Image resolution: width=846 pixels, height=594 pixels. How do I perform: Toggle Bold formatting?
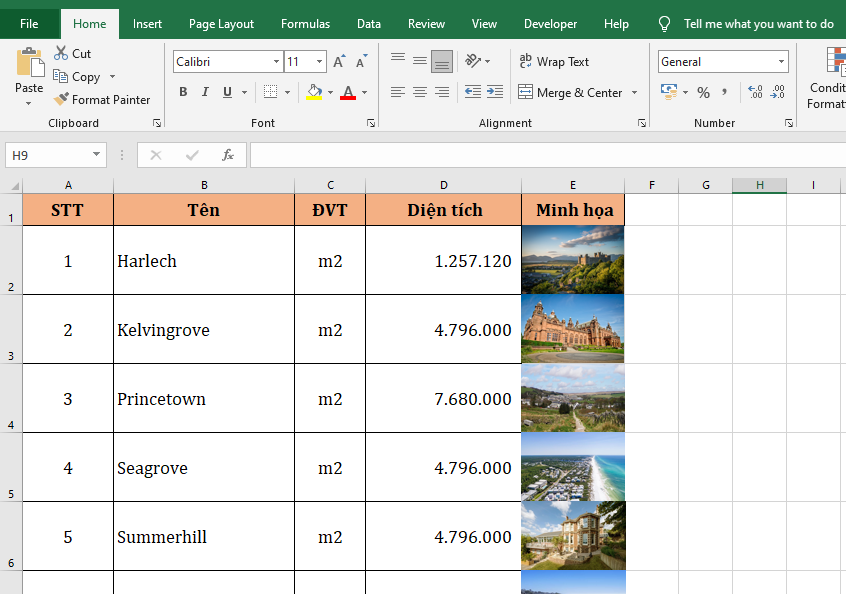tap(183, 92)
